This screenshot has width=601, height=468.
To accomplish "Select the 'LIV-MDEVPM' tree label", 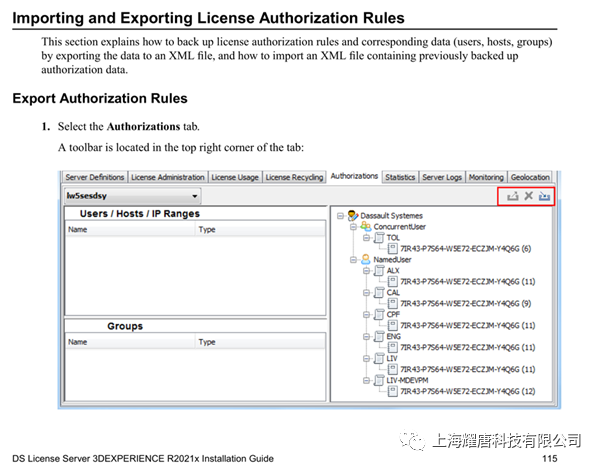I will [x=407, y=380].
